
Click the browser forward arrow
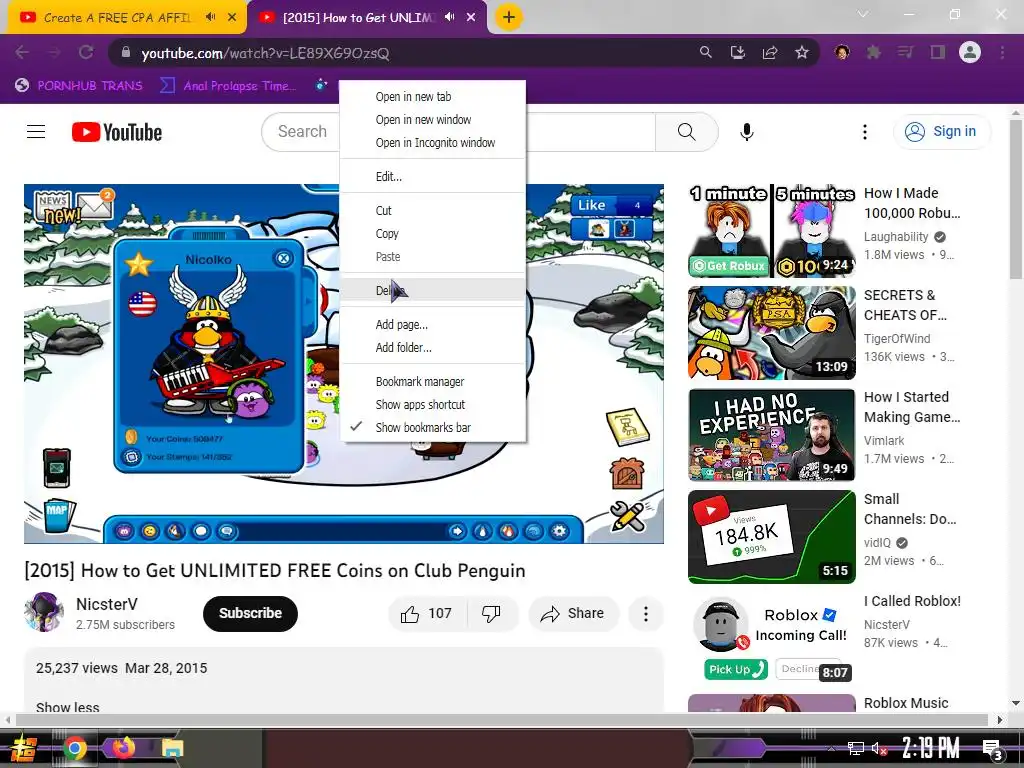(54, 52)
